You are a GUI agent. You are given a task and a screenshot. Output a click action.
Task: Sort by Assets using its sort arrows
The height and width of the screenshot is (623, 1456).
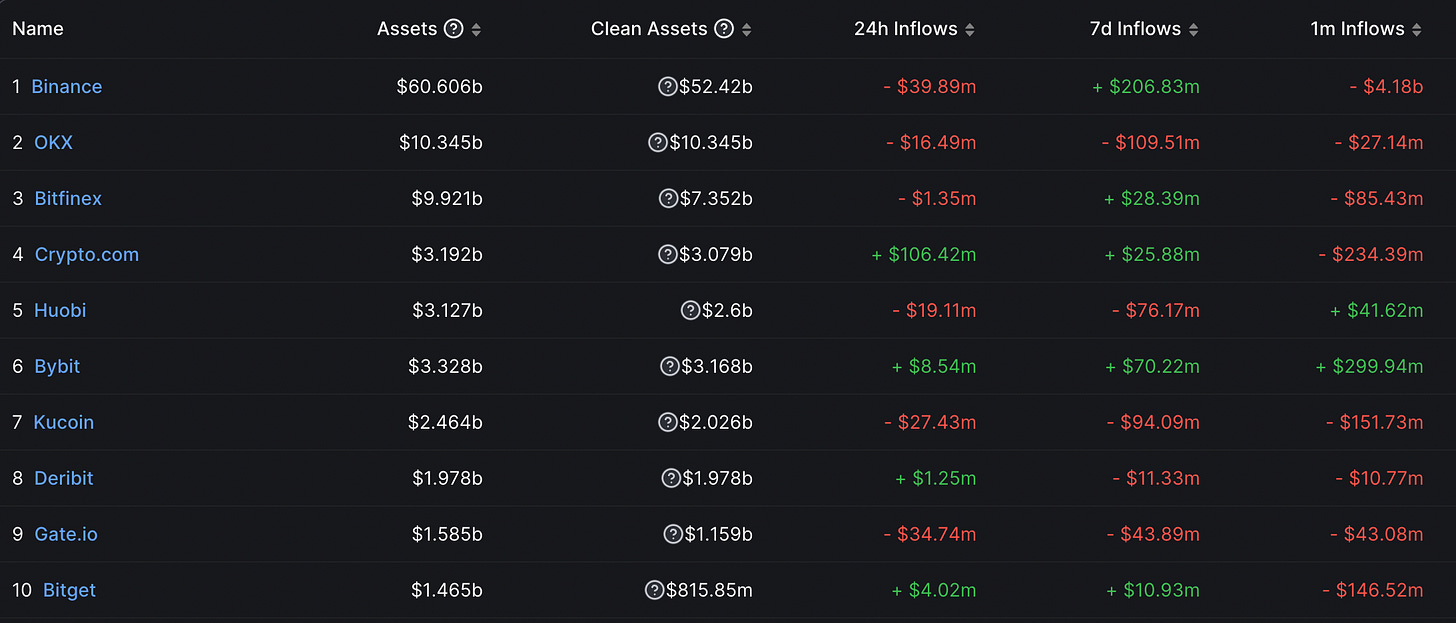point(476,30)
